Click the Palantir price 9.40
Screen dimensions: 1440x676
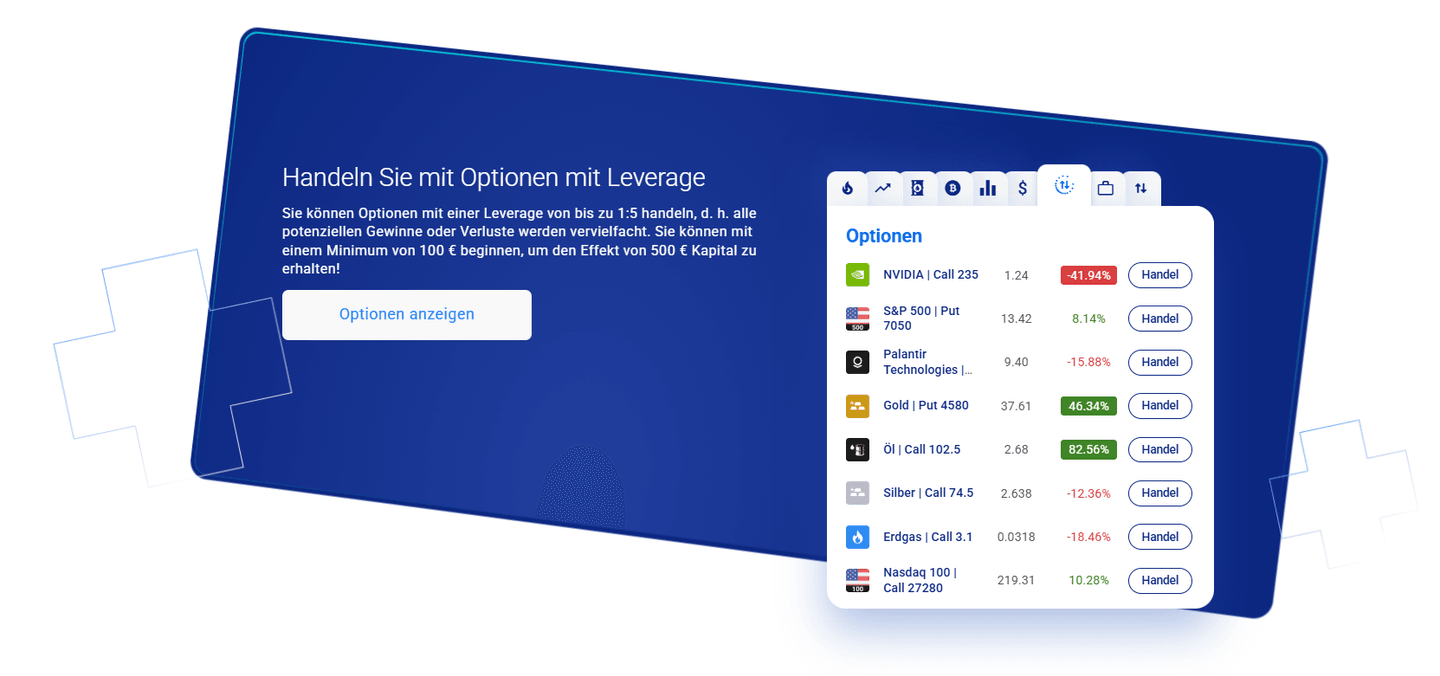click(1016, 362)
